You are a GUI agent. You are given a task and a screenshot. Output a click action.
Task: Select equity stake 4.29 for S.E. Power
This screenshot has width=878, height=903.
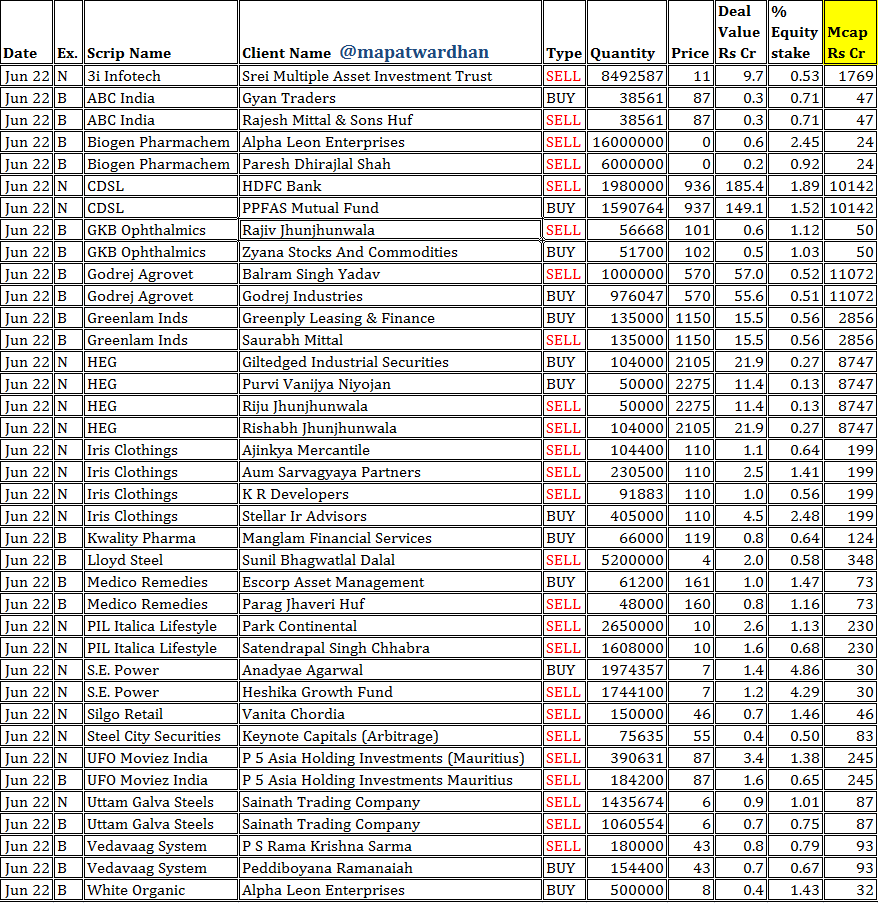pyautogui.click(x=795, y=692)
